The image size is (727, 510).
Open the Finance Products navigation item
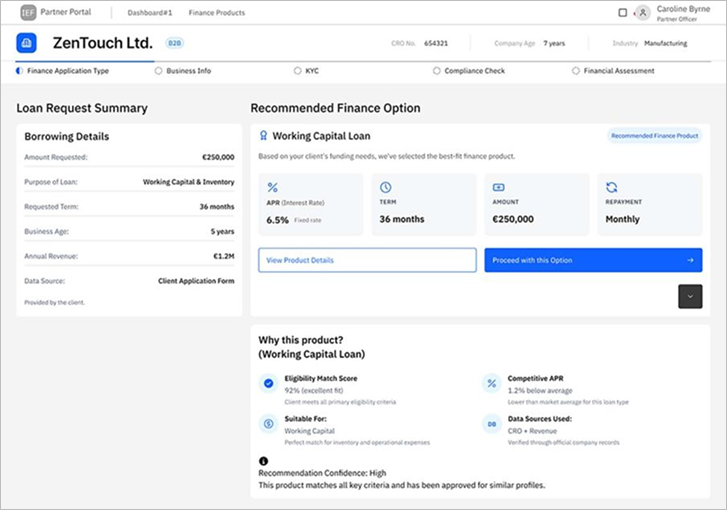(217, 13)
